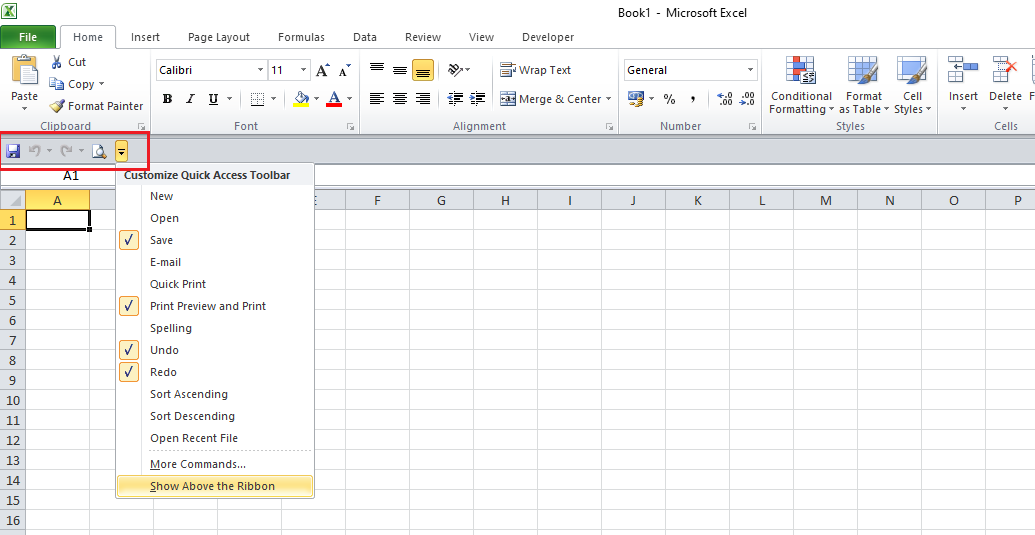Click the Increase Indent icon
Image resolution: width=1035 pixels, height=535 pixels.
[x=477, y=99]
